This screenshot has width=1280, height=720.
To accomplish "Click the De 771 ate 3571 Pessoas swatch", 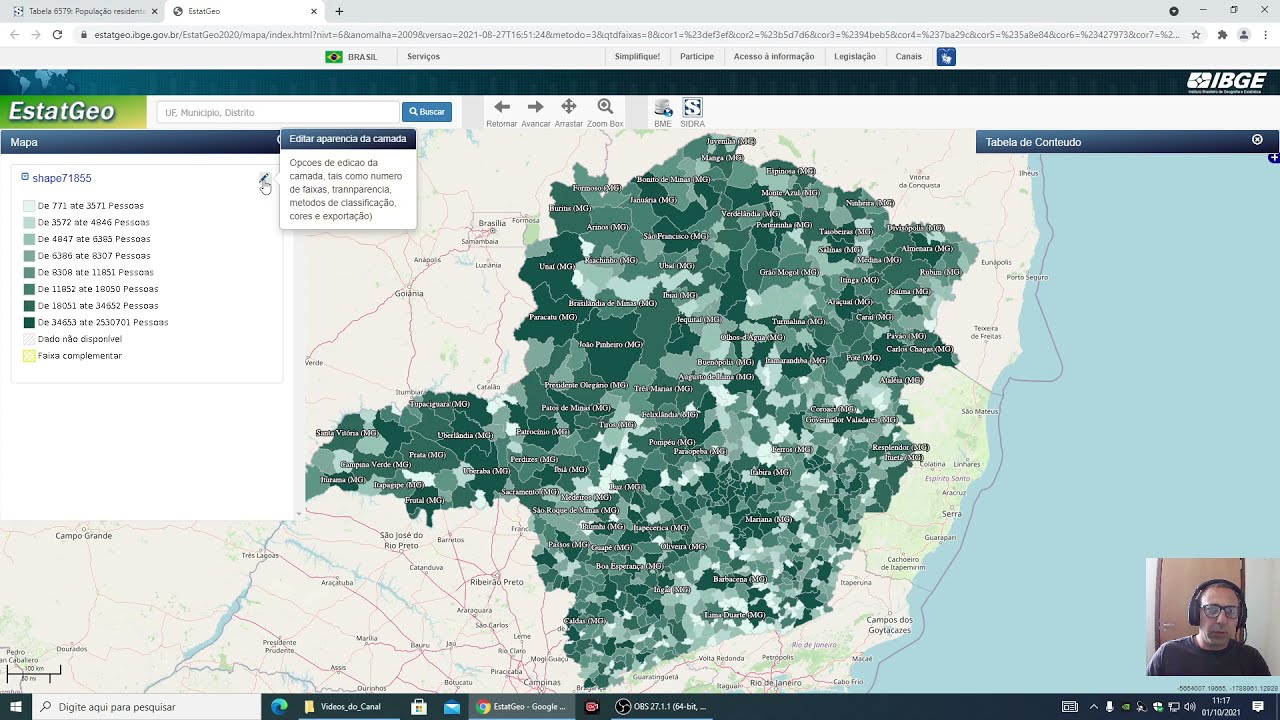I will click(29, 206).
